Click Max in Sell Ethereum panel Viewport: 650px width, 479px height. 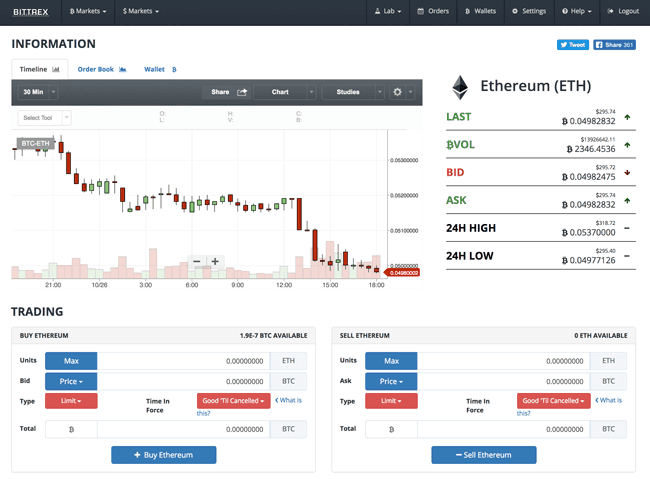click(x=391, y=361)
